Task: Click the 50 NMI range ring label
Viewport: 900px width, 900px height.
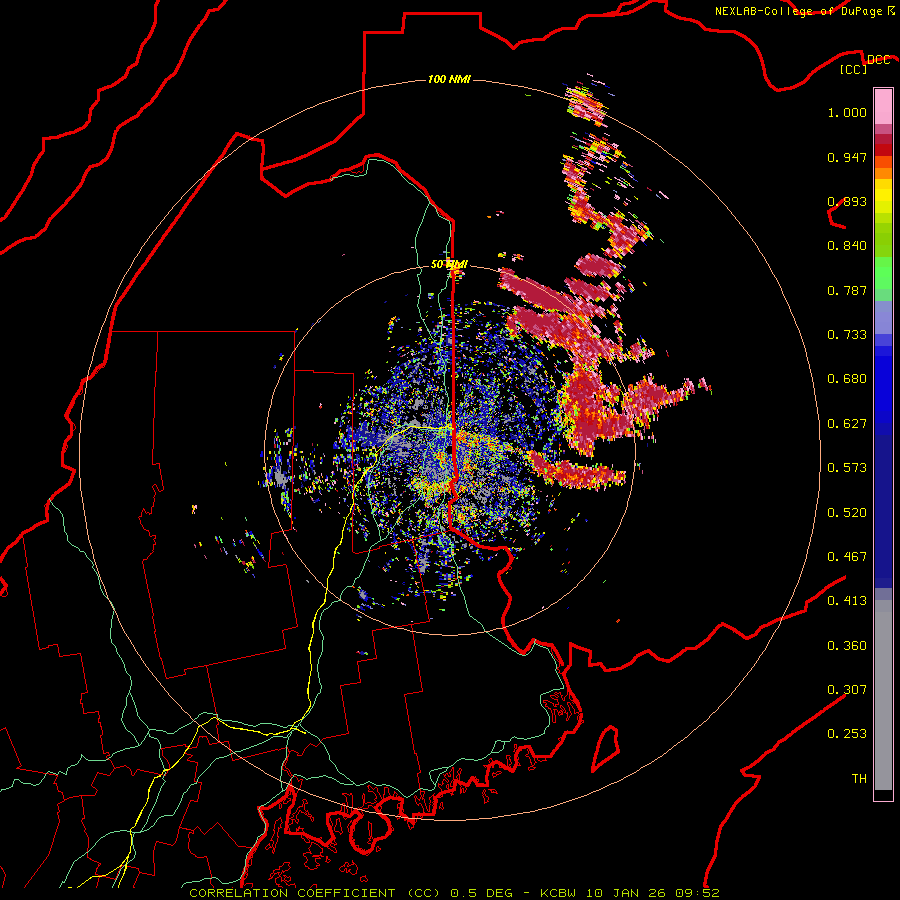Action: point(449,265)
